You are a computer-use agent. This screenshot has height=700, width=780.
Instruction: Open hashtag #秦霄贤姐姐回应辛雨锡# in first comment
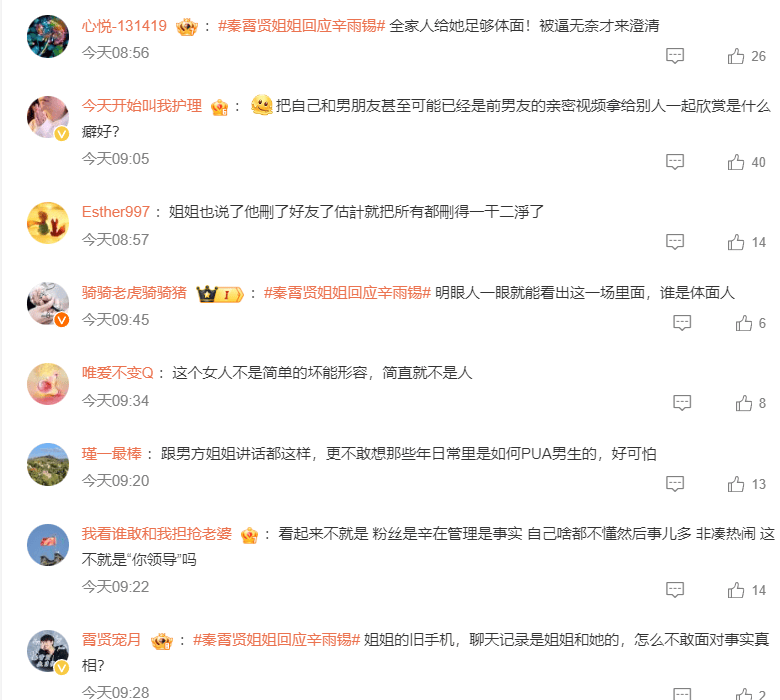click(301, 25)
